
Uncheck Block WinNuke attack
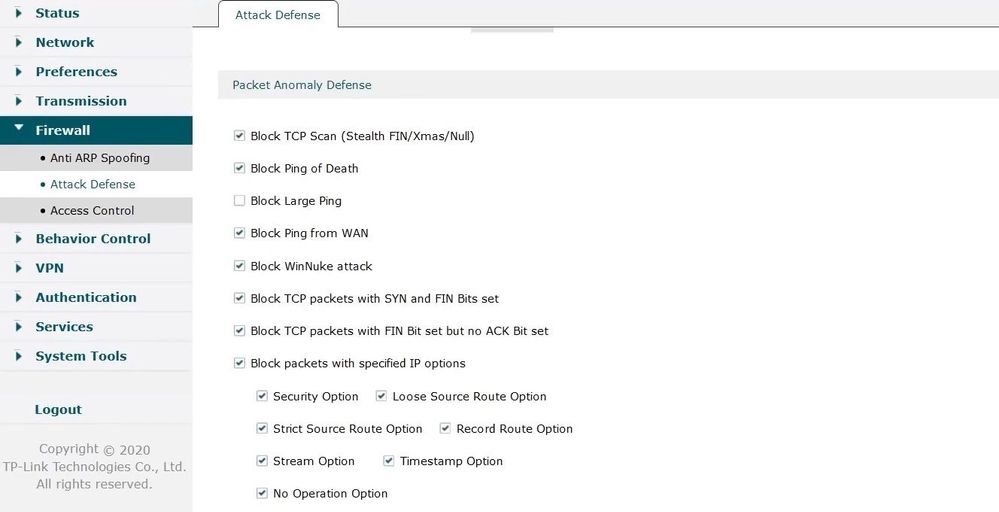239,267
